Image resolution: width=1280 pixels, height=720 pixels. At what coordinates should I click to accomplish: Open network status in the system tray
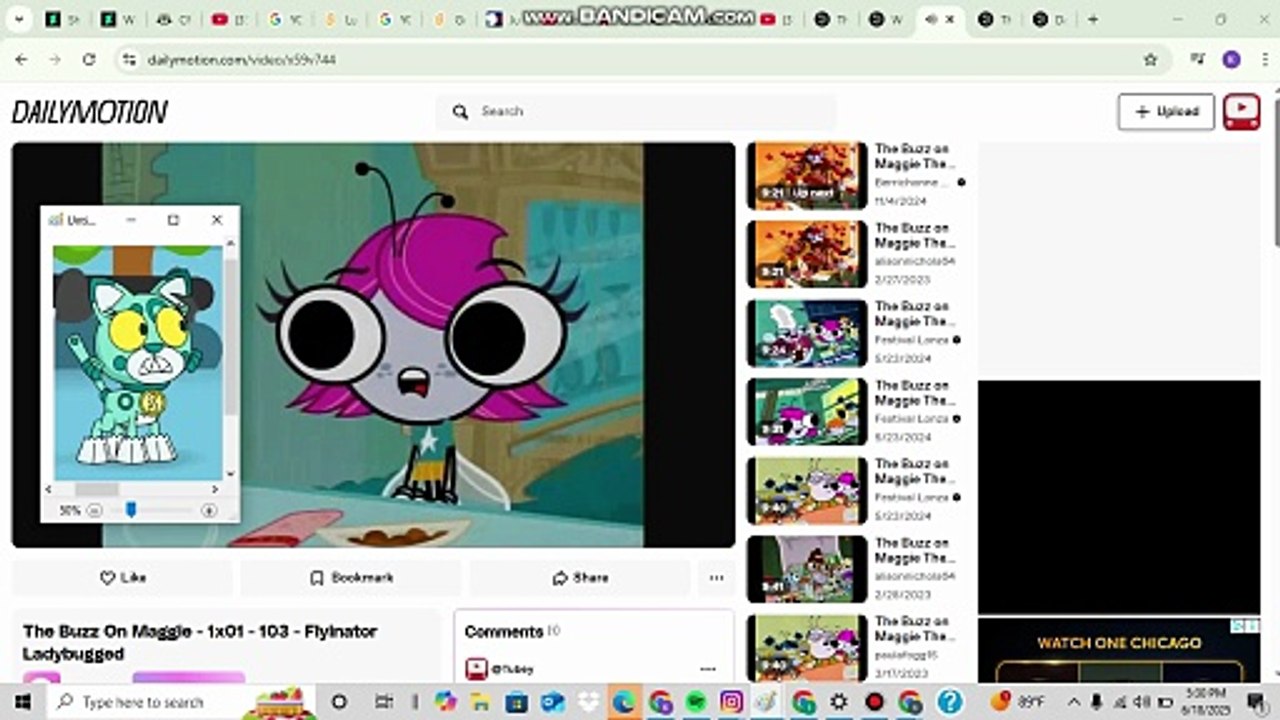coord(1120,702)
